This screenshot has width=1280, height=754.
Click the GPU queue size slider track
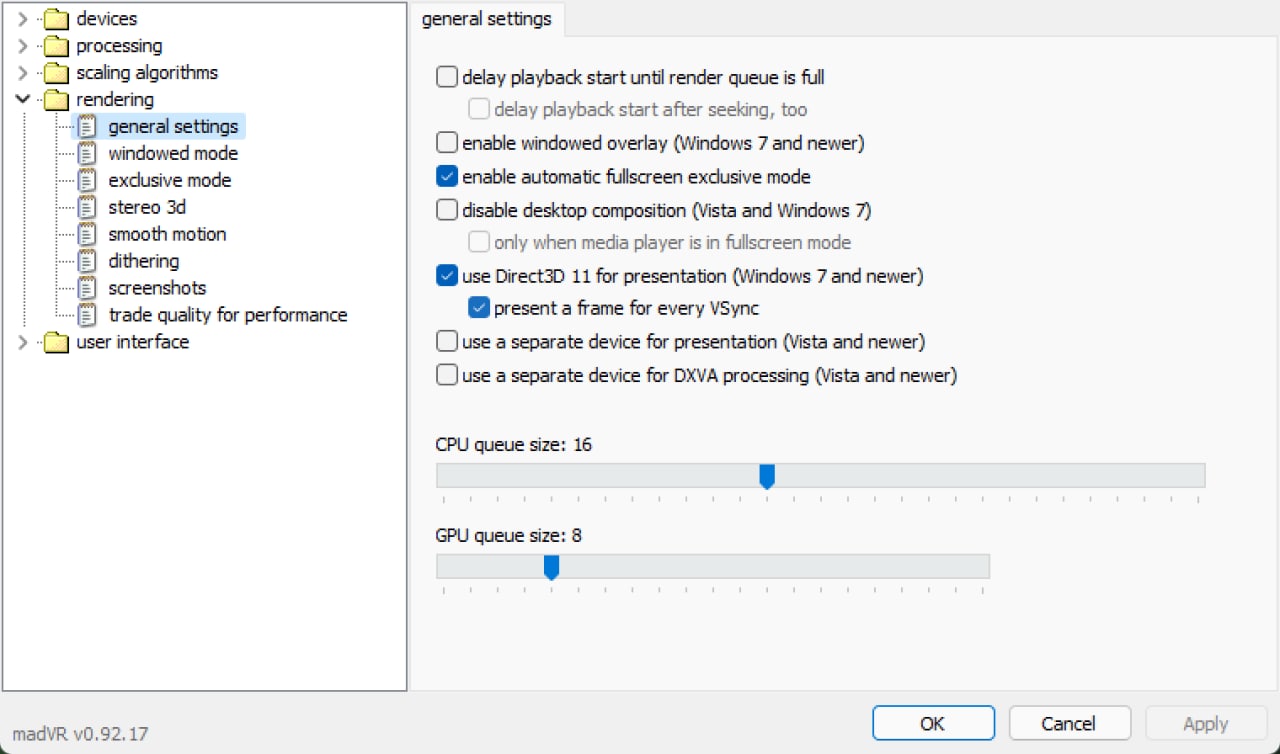[x=713, y=566]
